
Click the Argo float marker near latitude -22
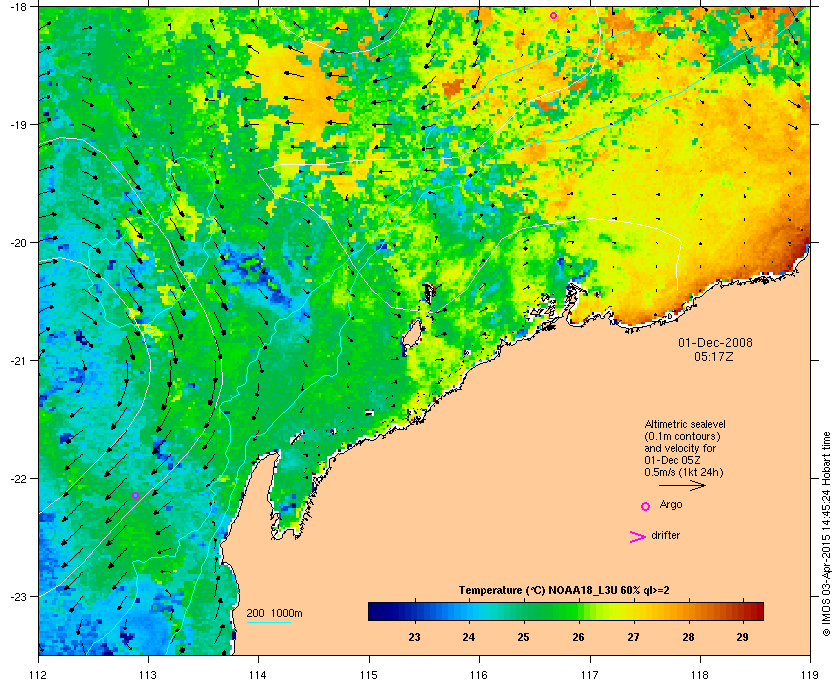[136, 495]
